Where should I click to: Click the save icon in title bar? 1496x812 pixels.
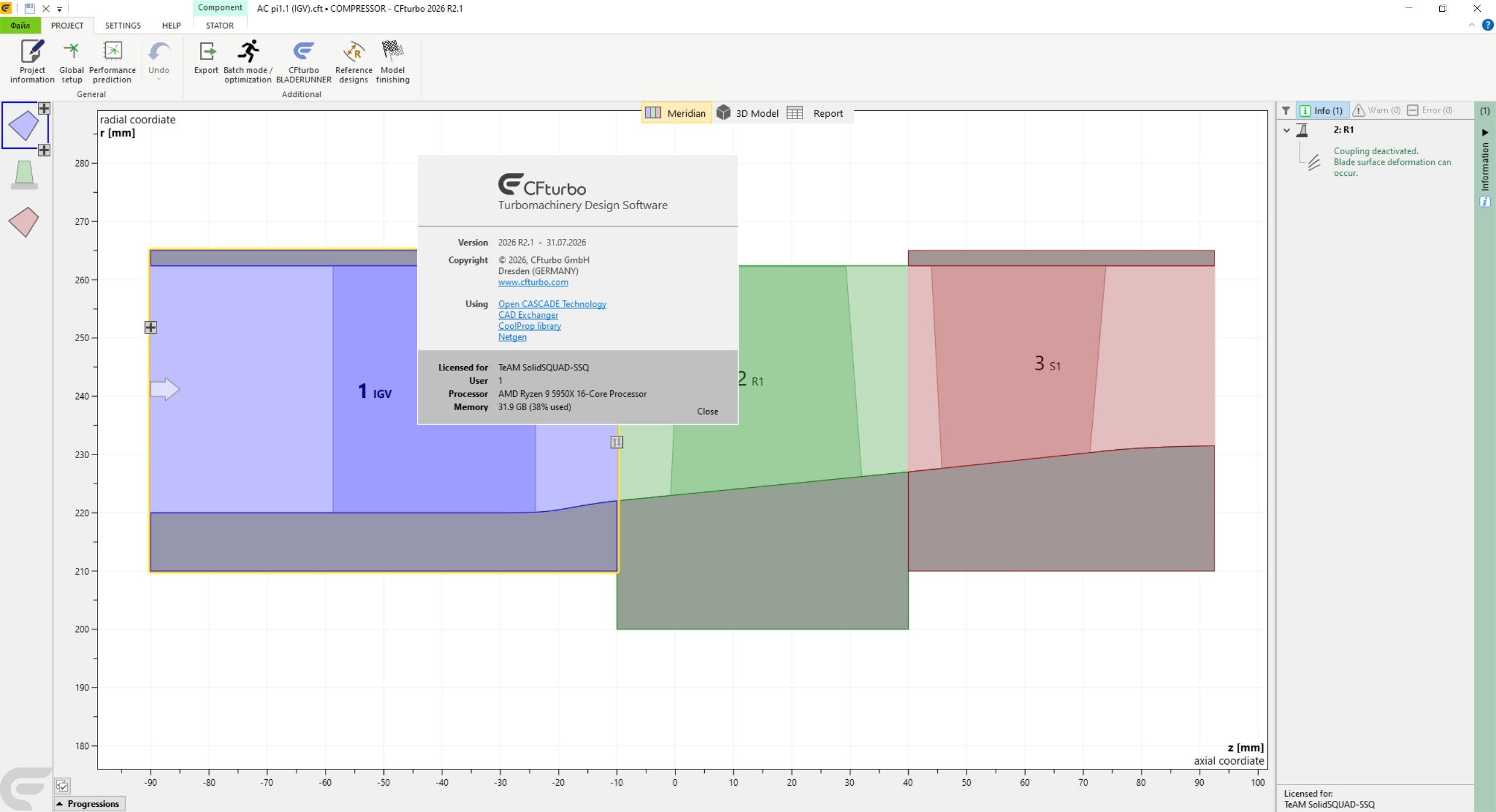click(x=30, y=8)
